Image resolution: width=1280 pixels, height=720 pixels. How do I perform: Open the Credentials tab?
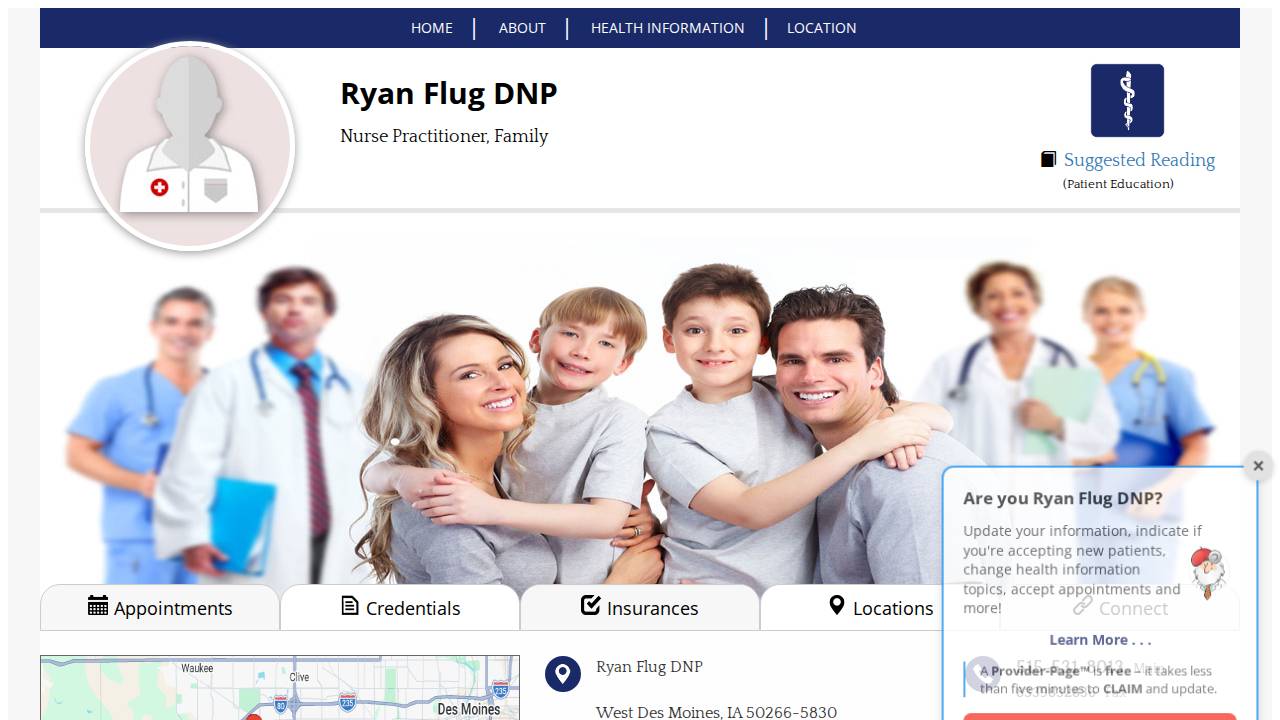pos(400,606)
